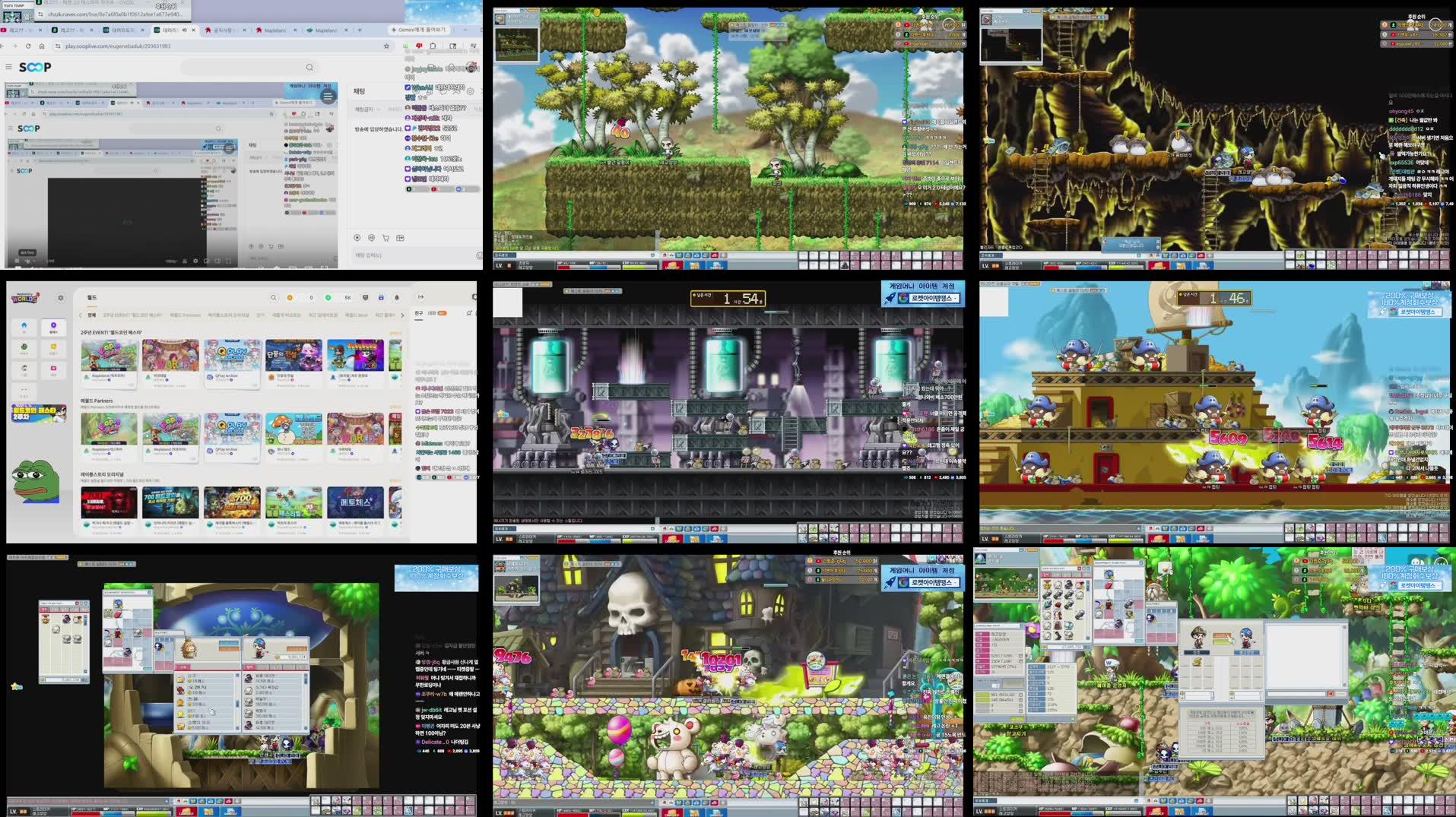Click the 월드코인 페스타 sidebar banner

(x=39, y=414)
